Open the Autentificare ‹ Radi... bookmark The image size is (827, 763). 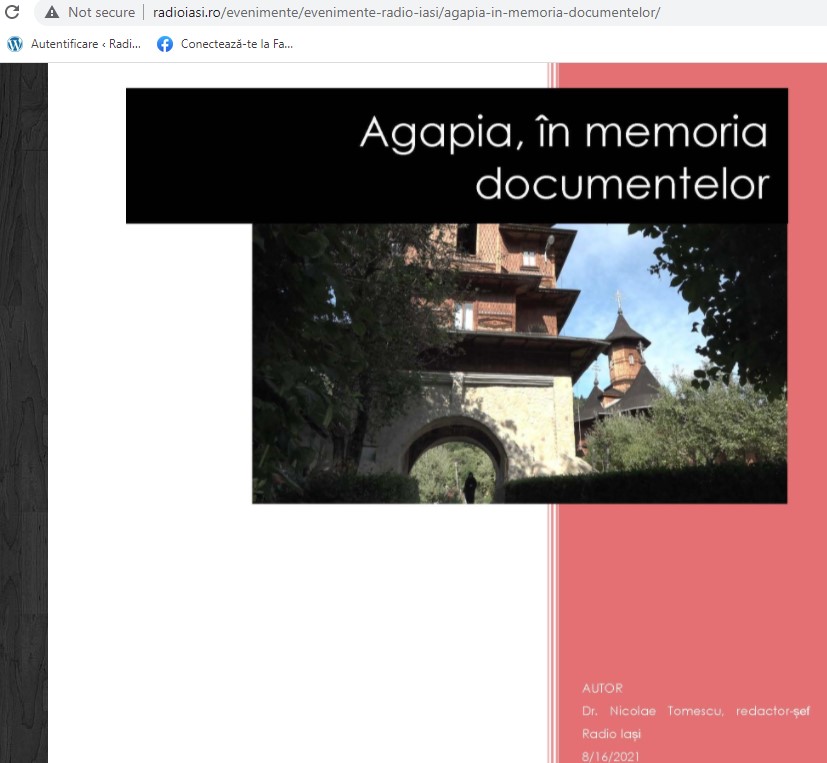coord(85,44)
